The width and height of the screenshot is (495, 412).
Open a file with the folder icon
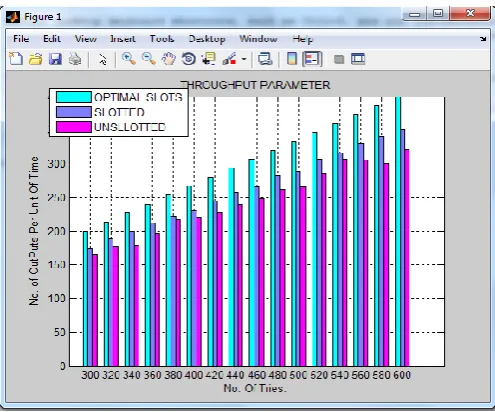tap(35, 59)
